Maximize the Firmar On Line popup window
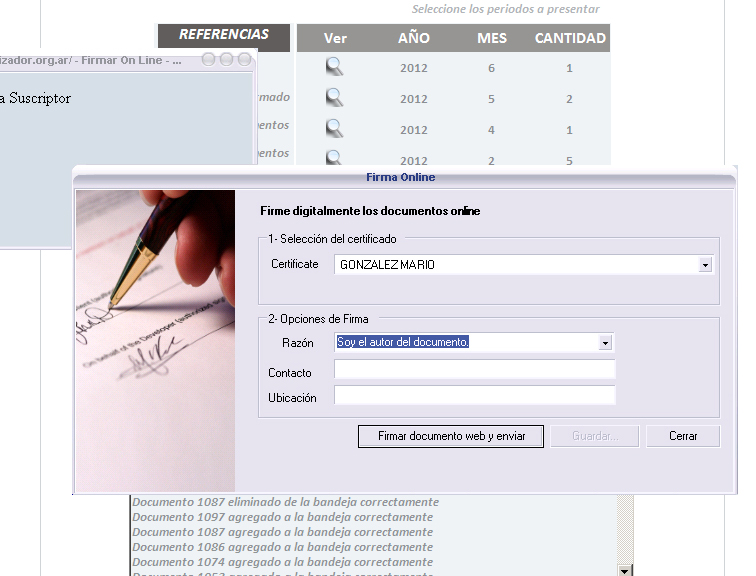 click(226, 60)
